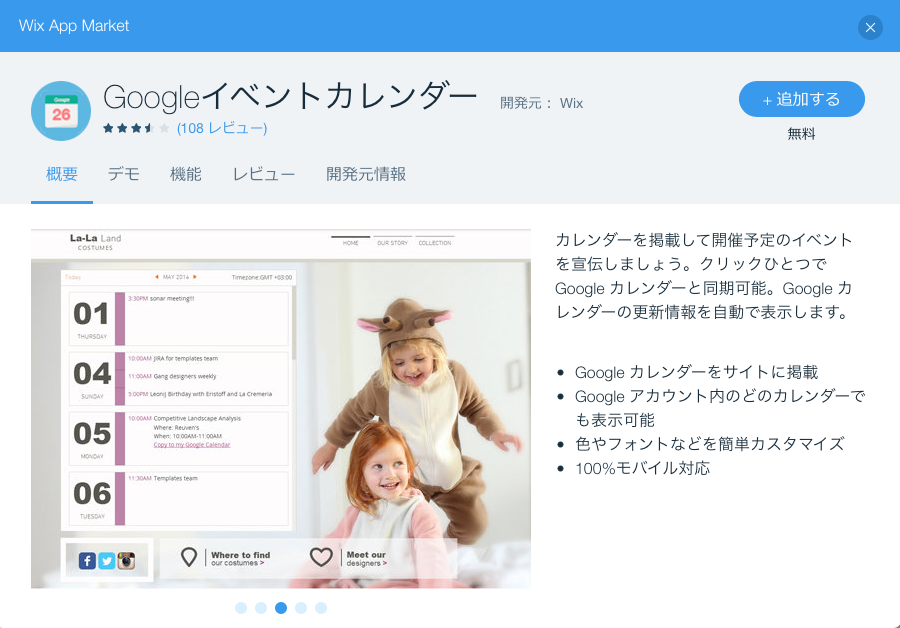The image size is (900, 628).
Task: Close the Wix App Market dialog
Action: click(x=870, y=27)
